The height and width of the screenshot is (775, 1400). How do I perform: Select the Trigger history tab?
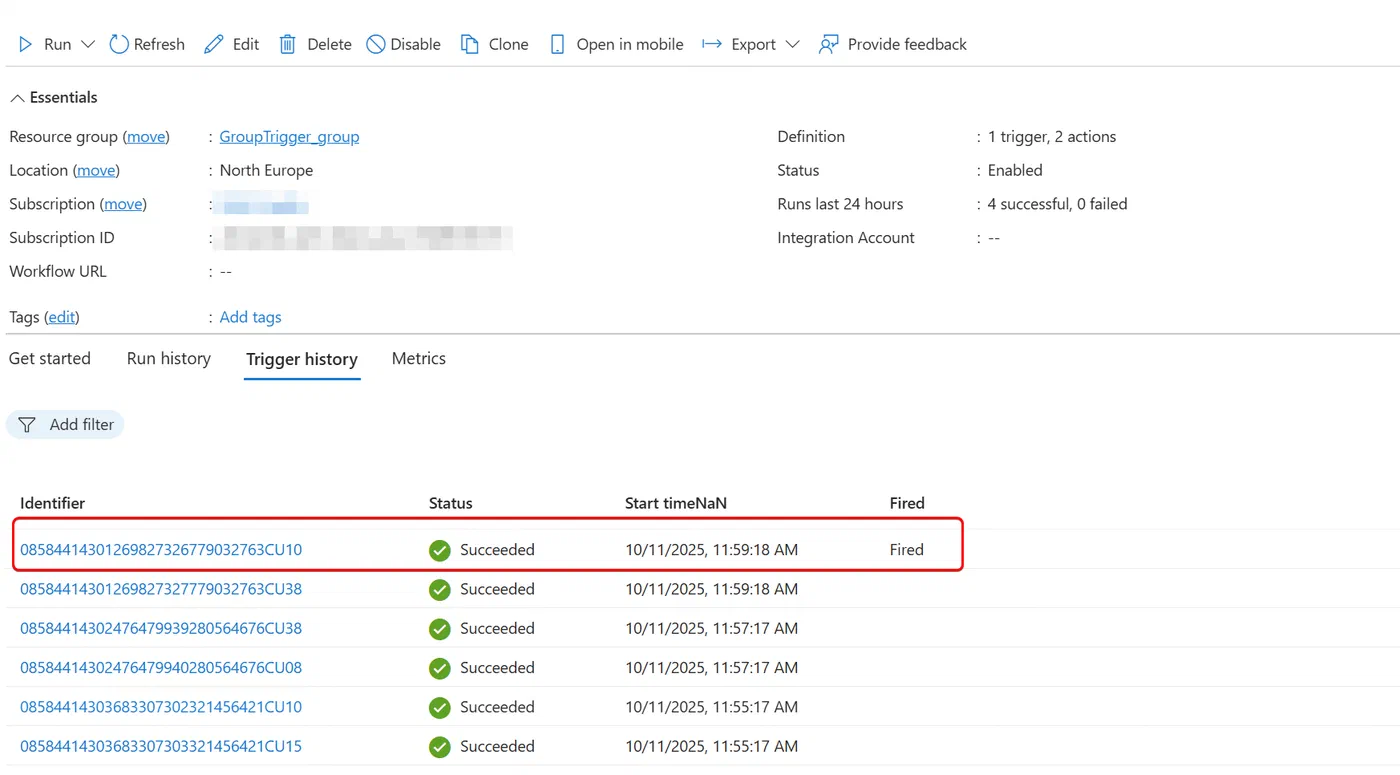(x=302, y=359)
